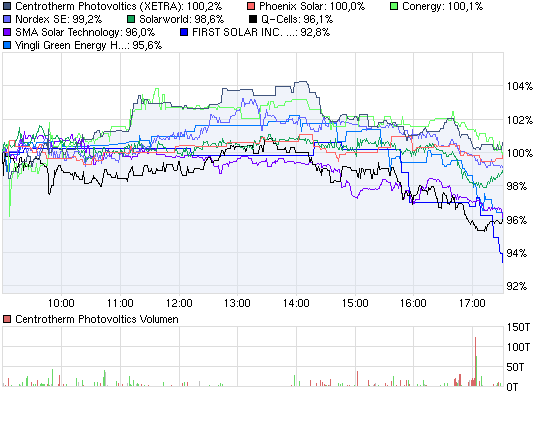Click the 104% price axis label
The height and width of the screenshot is (434, 545).
520,86
